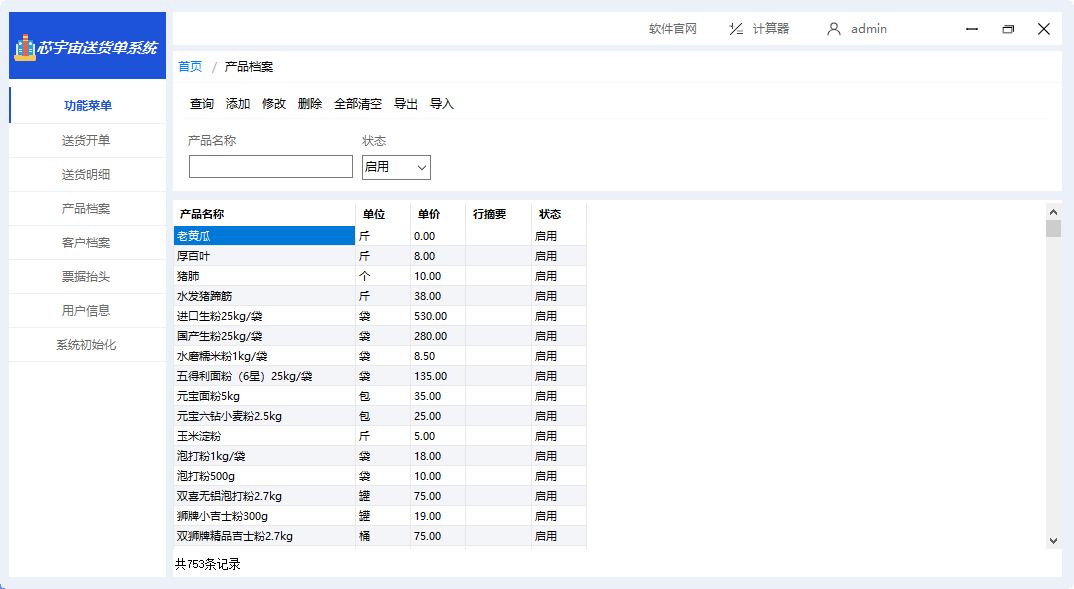This screenshot has width=1074, height=589.
Task: Select the 双喜无铝泡打粉2.7kg row
Action: click(380, 496)
